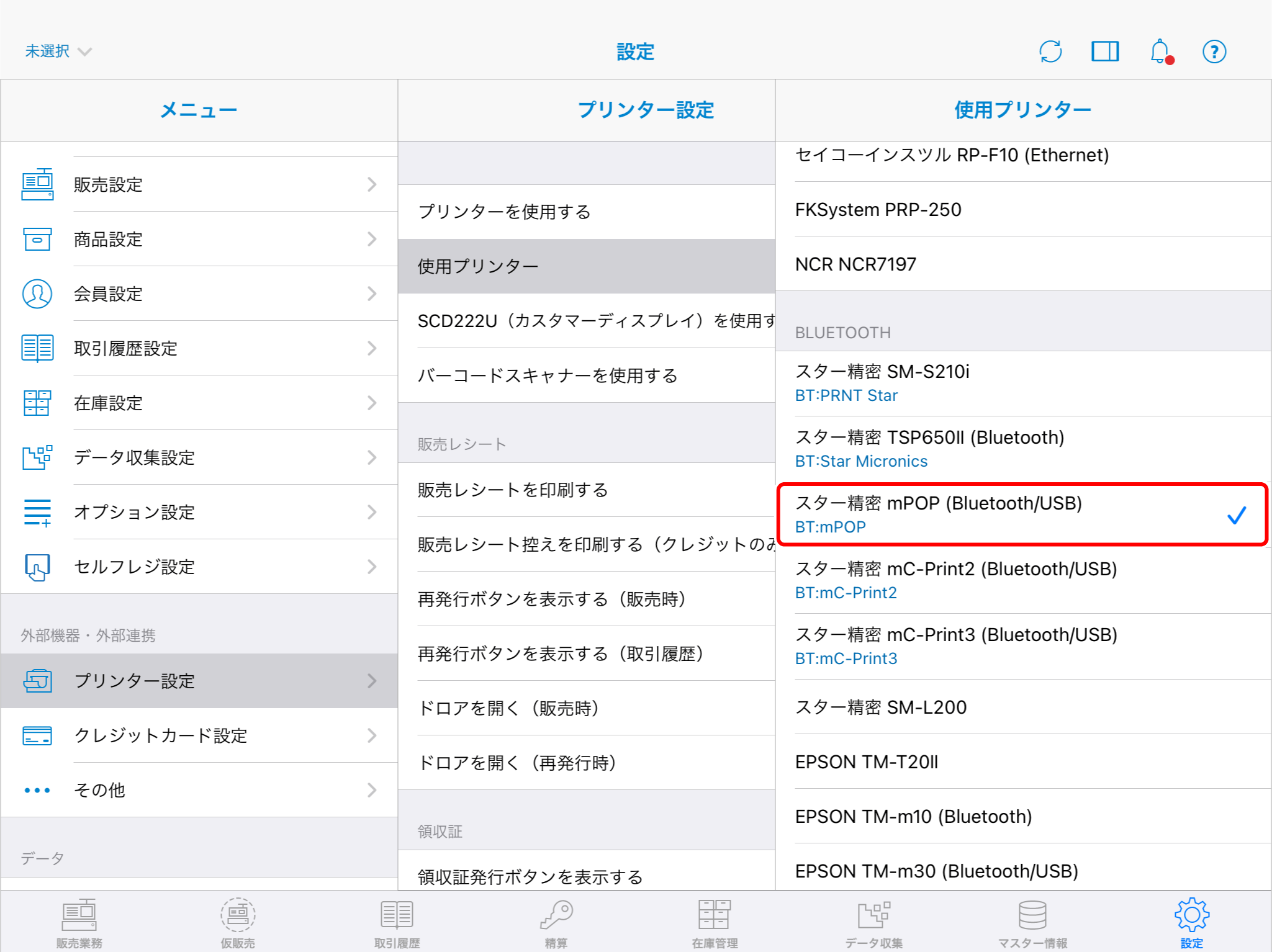Image resolution: width=1272 pixels, height=952 pixels.
Task: Choose EPSON TM-m10 (Bluetooth) printer
Action: point(1024,816)
